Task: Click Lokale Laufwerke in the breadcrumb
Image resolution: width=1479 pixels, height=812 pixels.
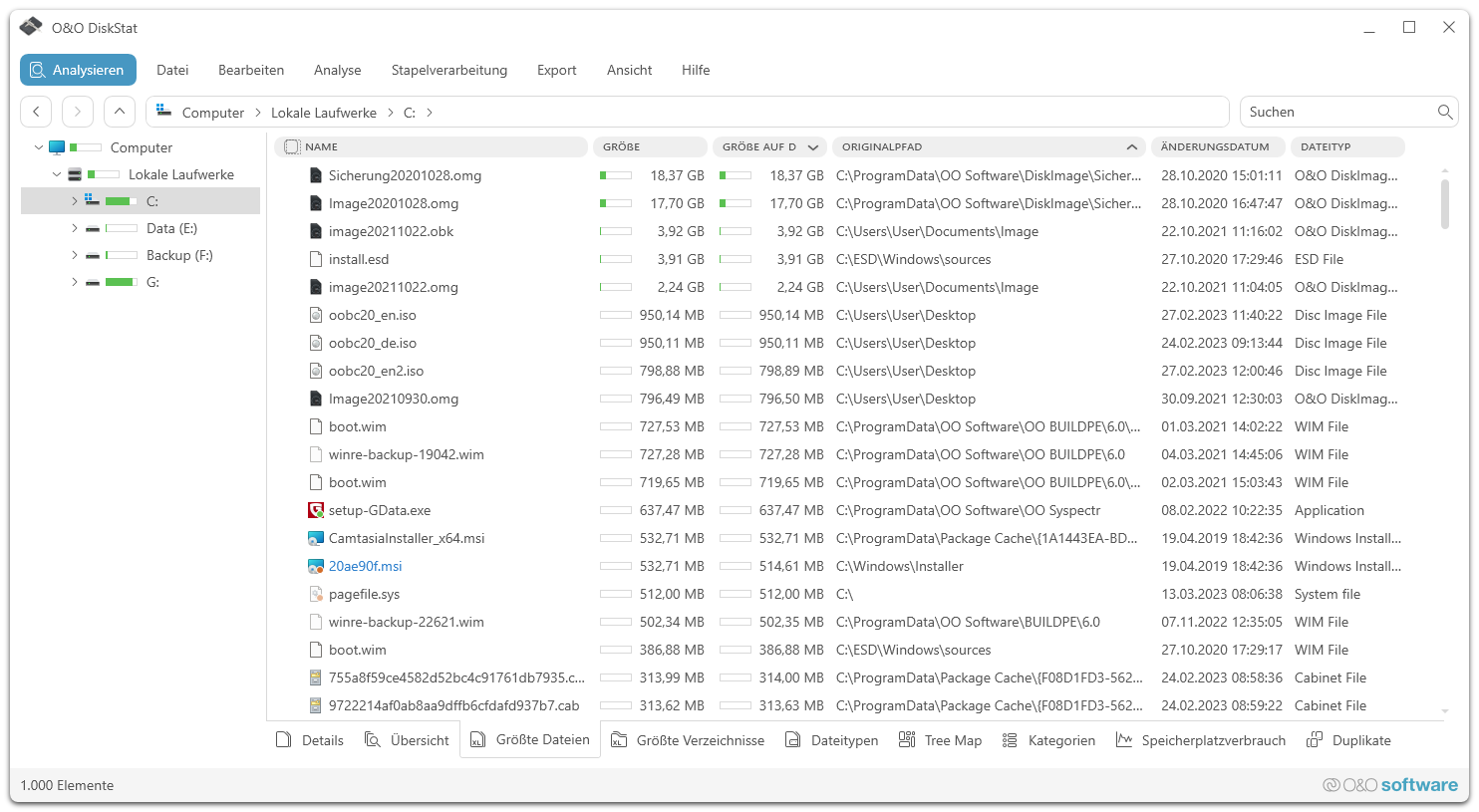Action: (x=324, y=113)
